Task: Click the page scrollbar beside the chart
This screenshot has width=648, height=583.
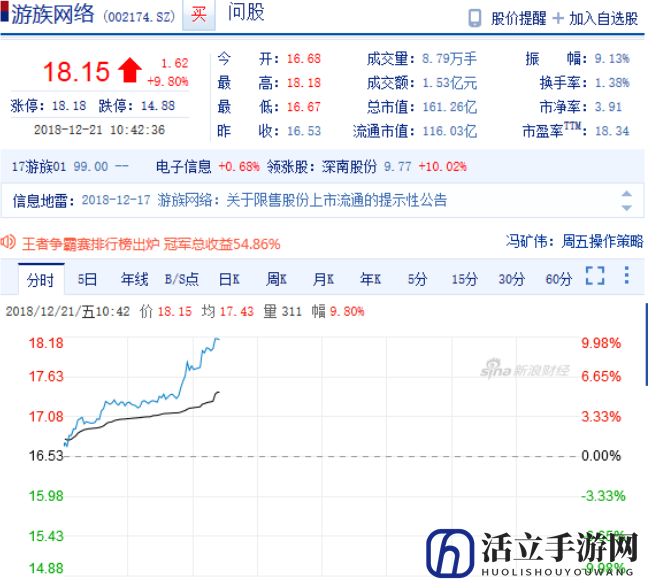Action: (646, 344)
